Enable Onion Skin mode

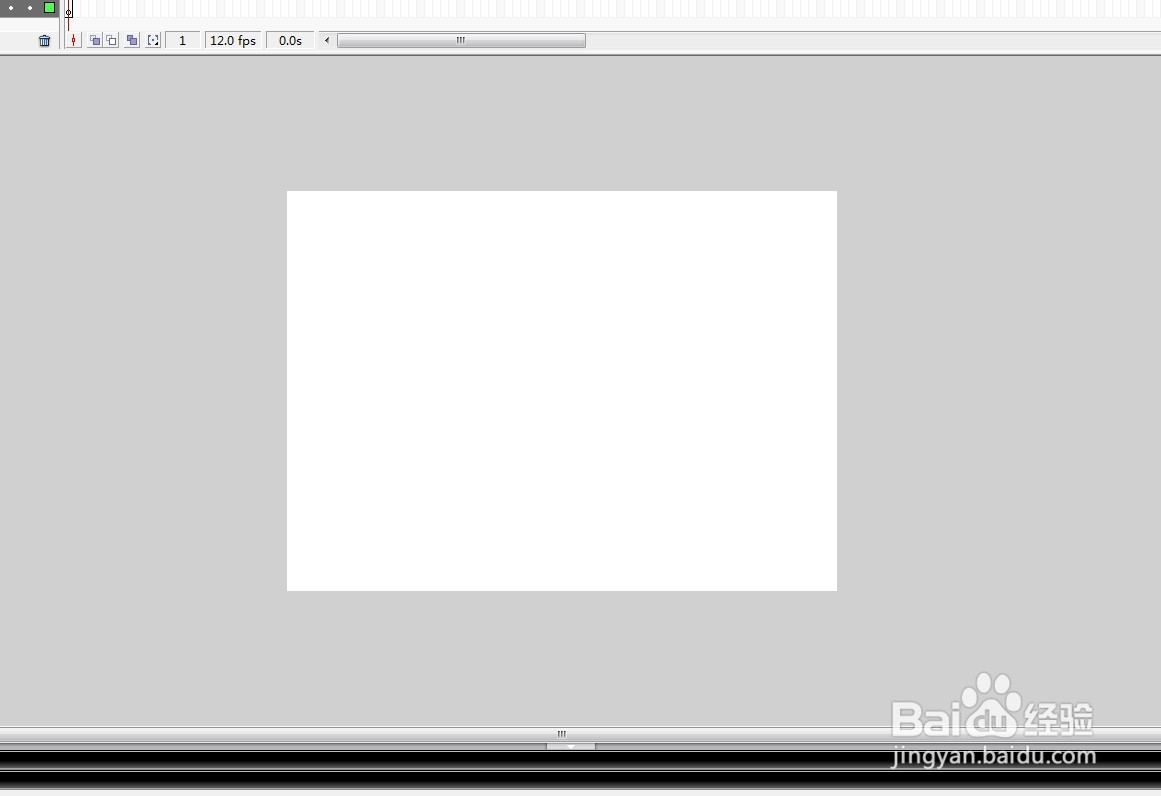(x=95, y=41)
